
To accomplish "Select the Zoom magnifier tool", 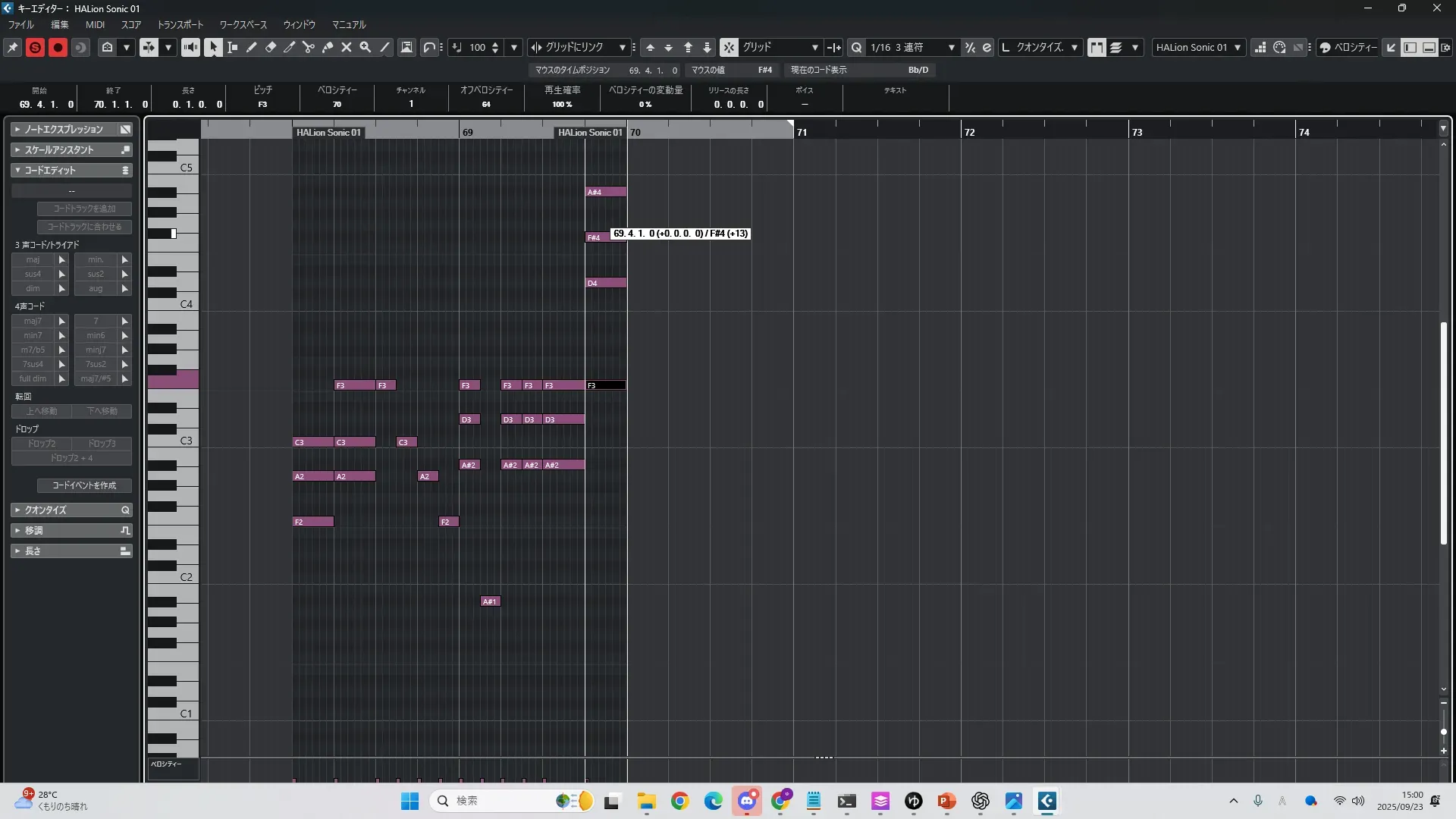I will pyautogui.click(x=366, y=47).
